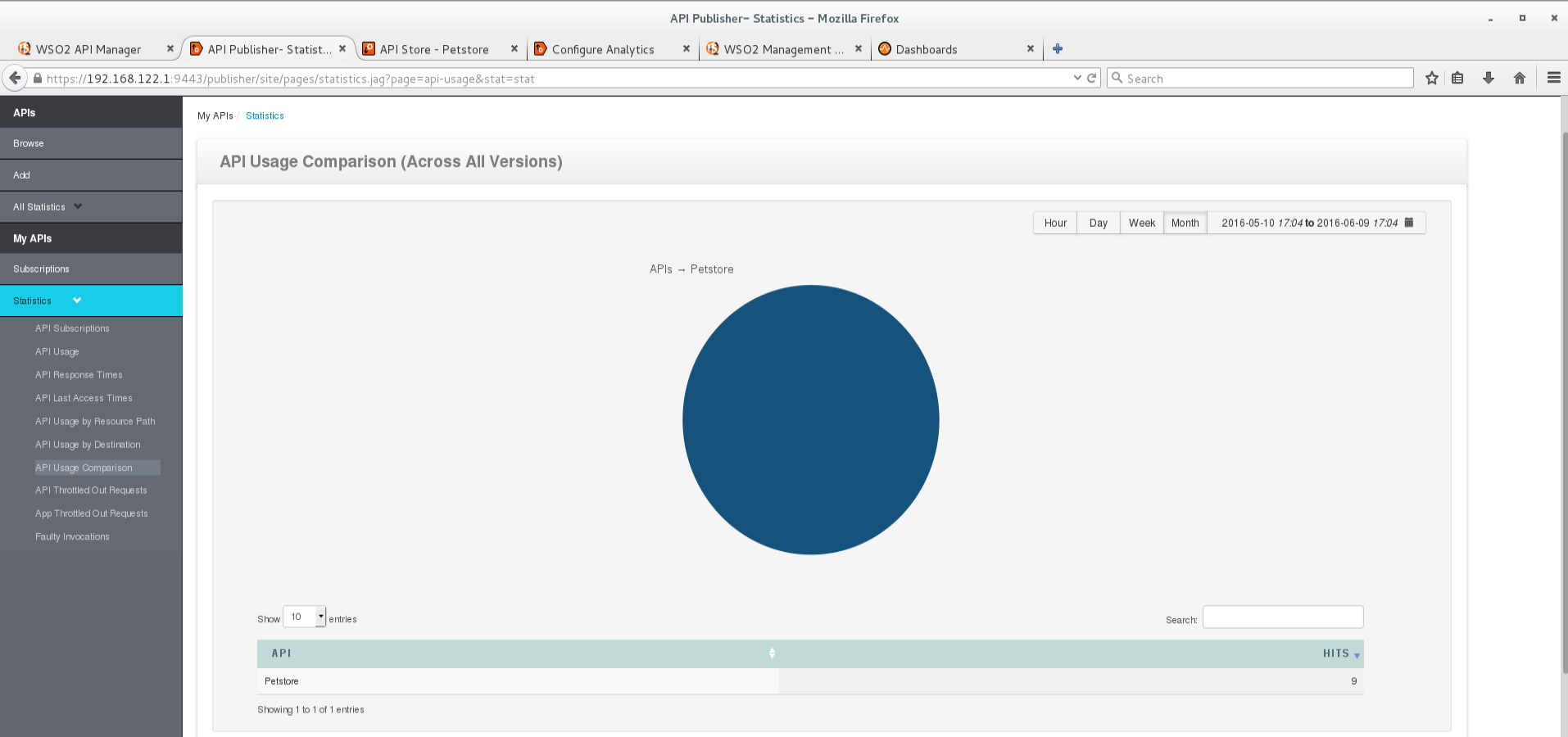
Task: Open API Usage by Destination
Action: coord(88,445)
